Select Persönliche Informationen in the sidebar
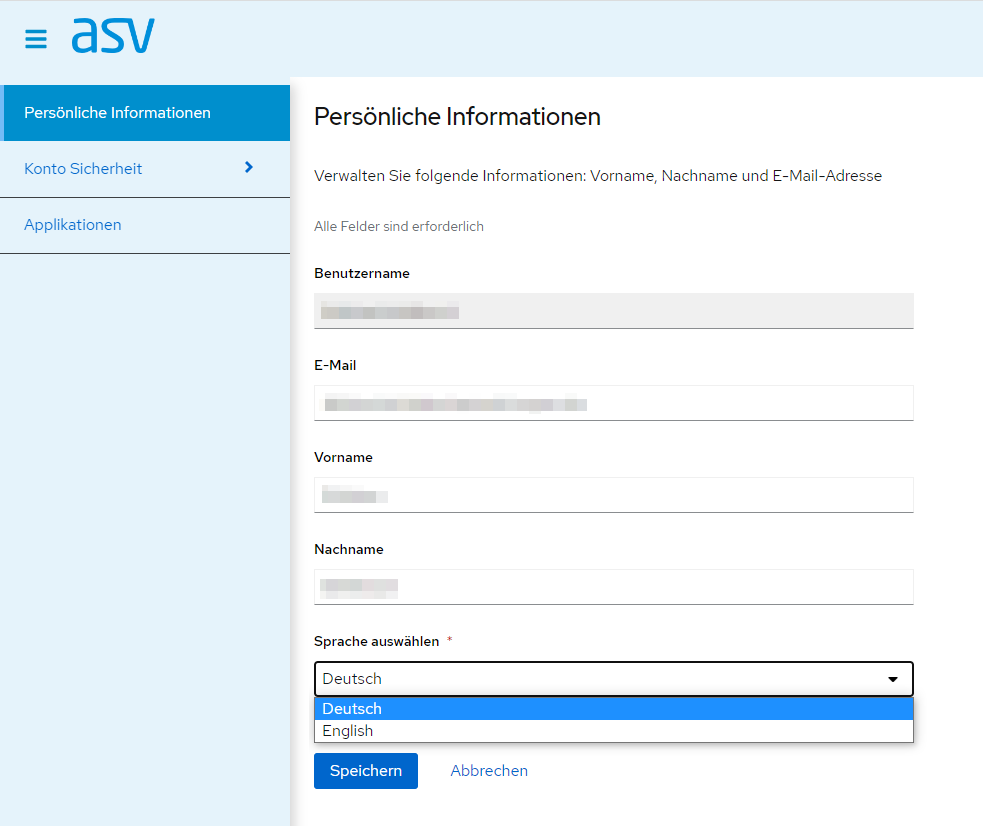The width and height of the screenshot is (983, 826). (x=145, y=113)
